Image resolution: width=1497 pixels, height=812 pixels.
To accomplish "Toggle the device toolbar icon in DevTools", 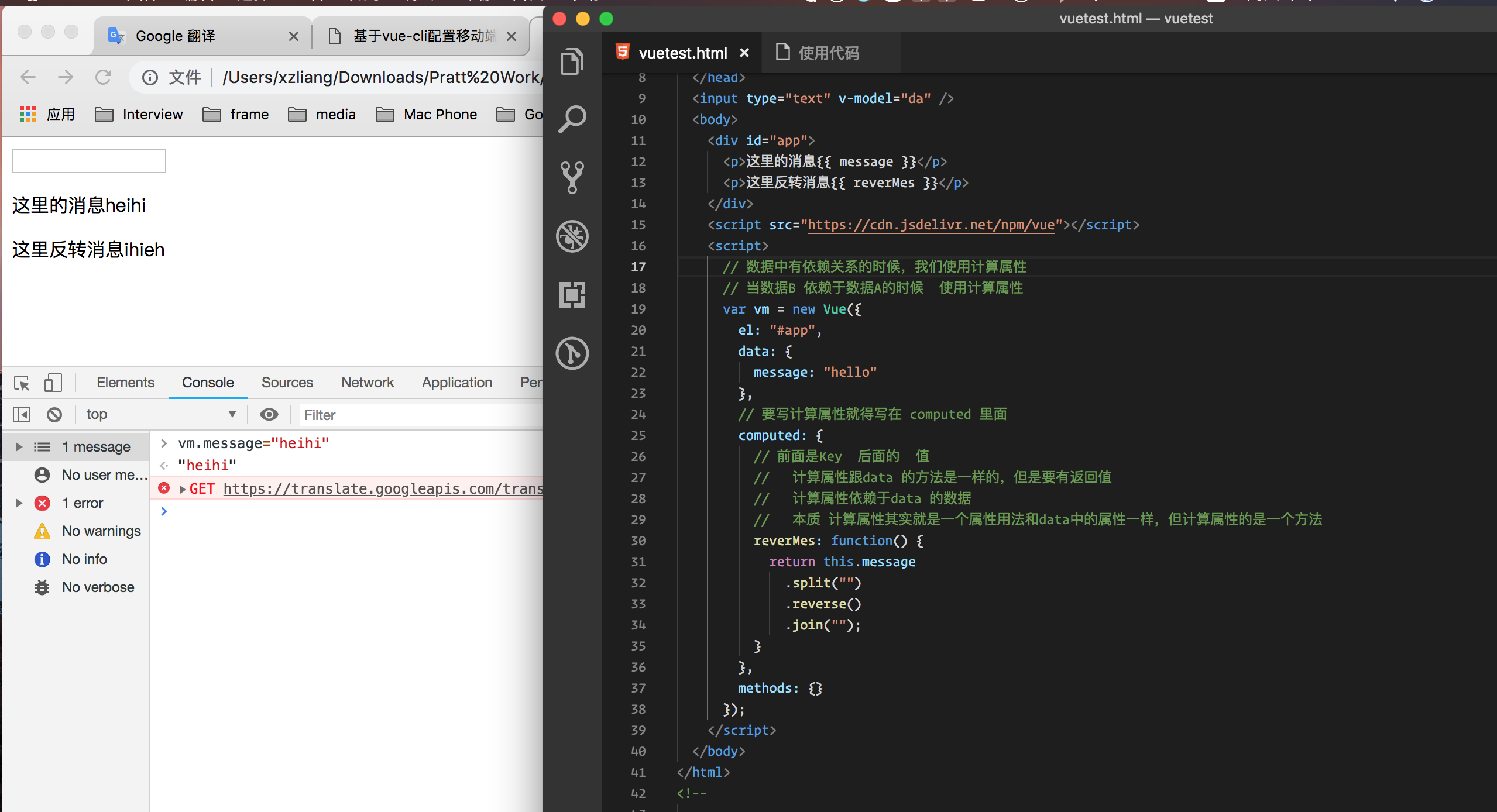I will coord(53,383).
